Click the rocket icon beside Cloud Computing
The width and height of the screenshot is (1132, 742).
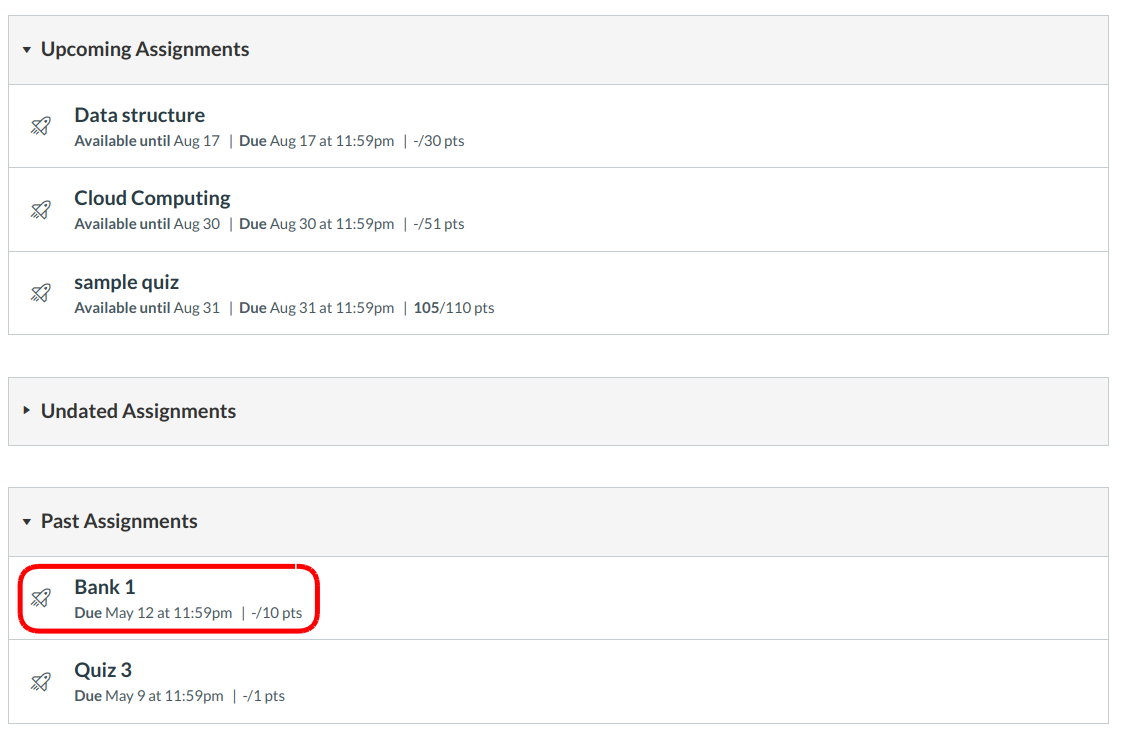[40, 209]
